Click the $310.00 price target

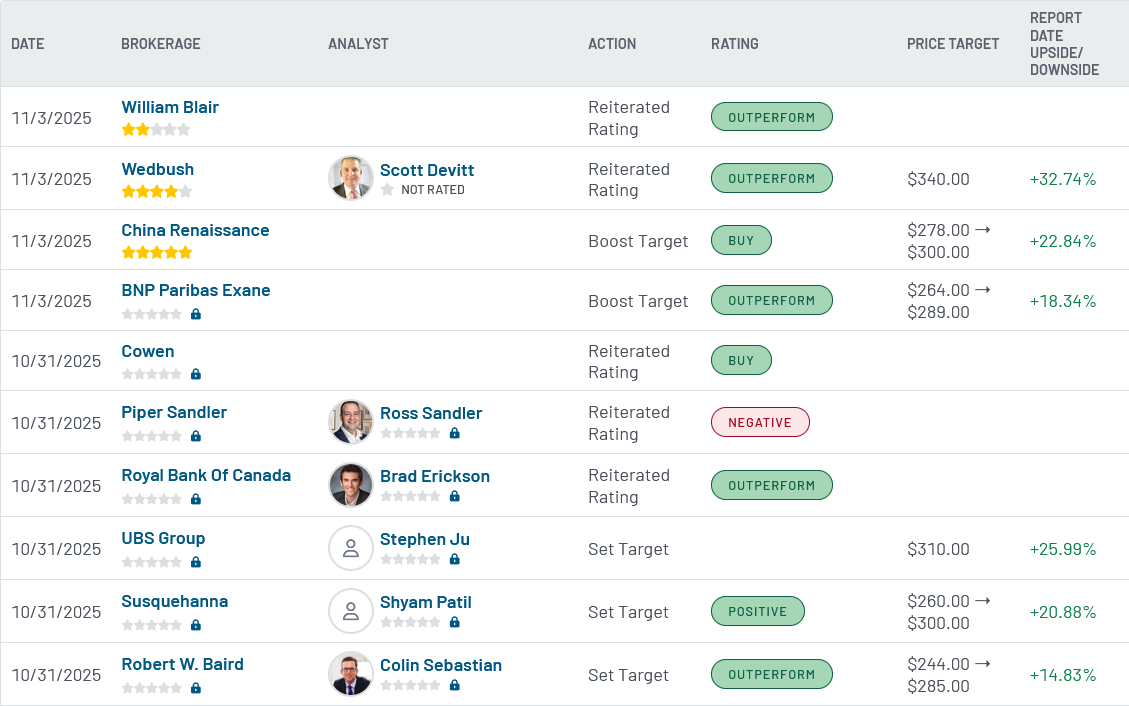tap(938, 549)
